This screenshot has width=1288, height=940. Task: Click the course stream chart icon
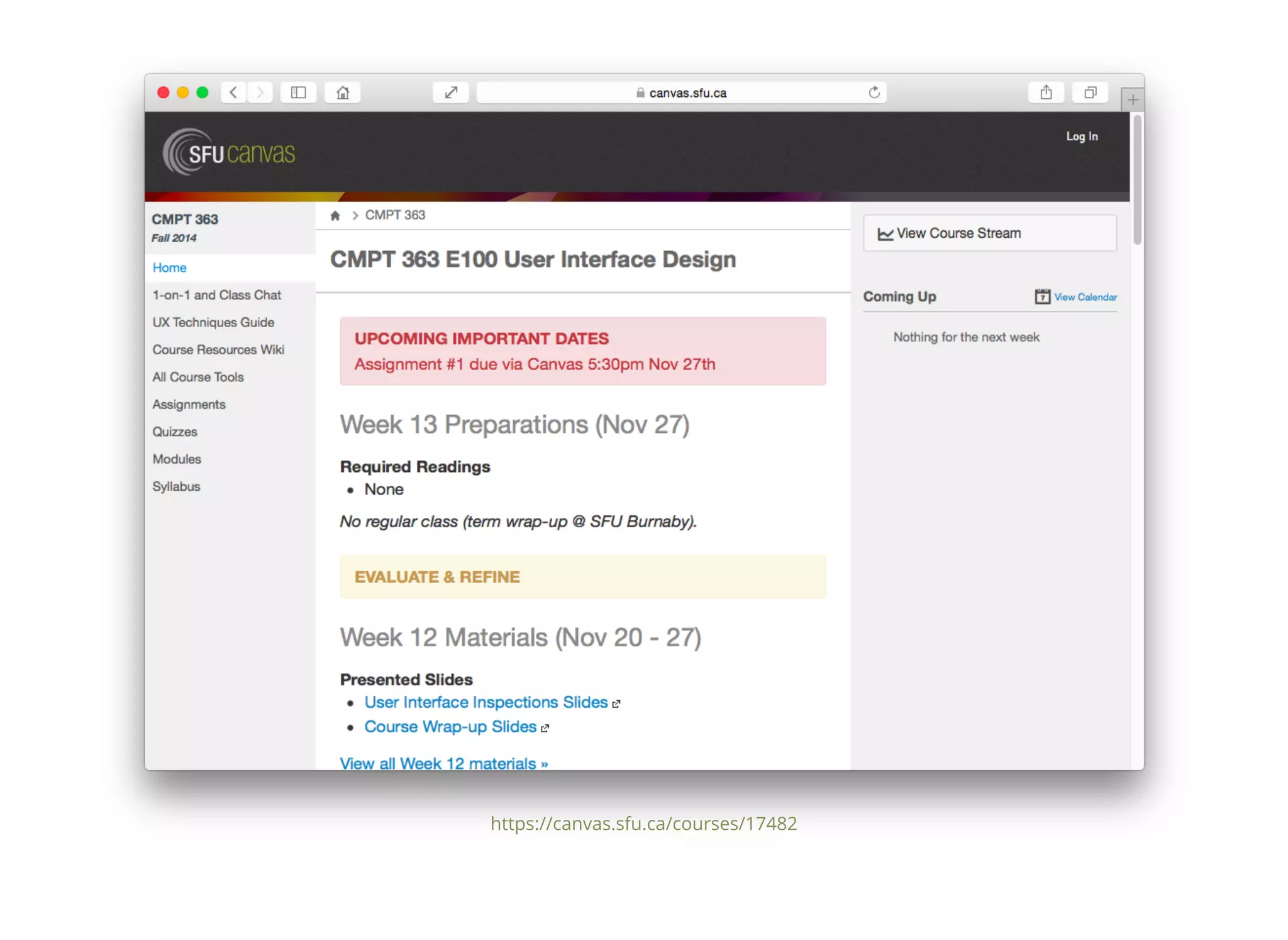click(885, 234)
